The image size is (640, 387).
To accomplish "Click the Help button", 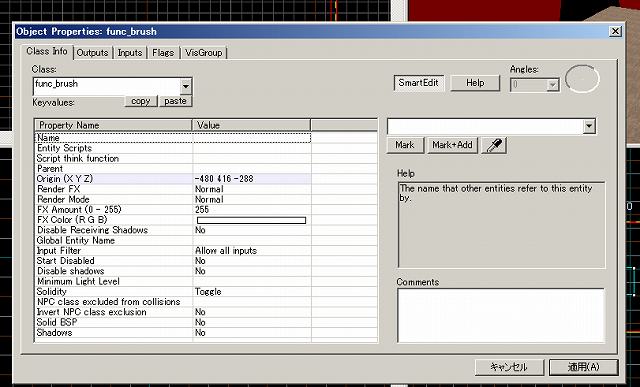I will click(x=475, y=83).
